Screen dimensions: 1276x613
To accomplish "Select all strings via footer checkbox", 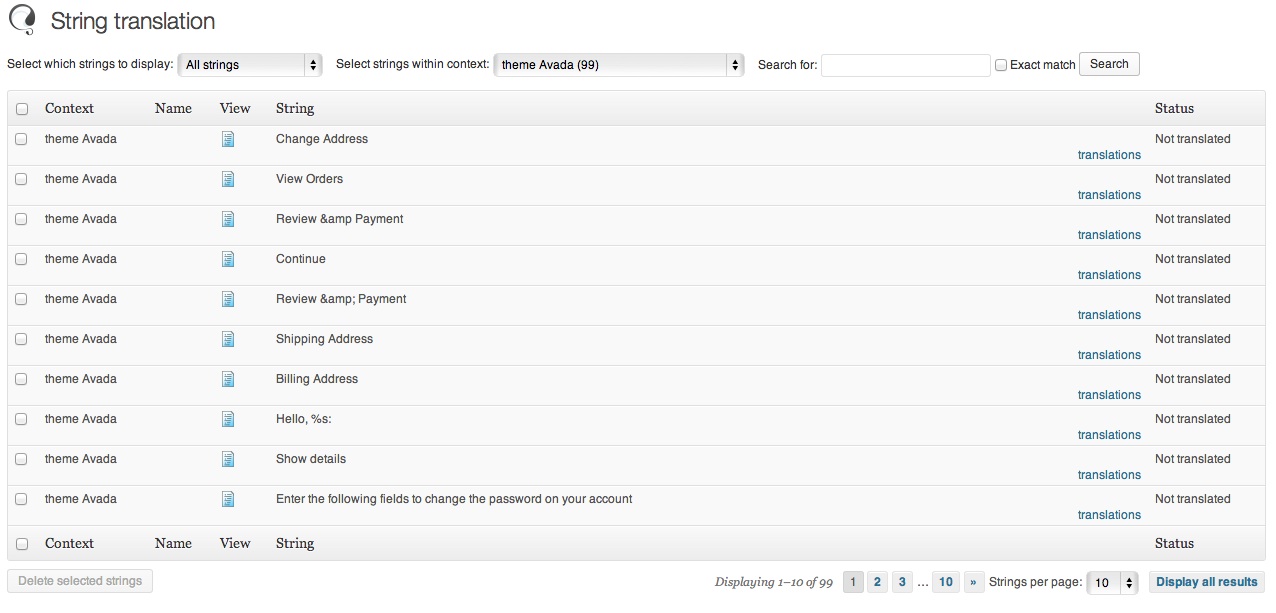I will (22, 544).
